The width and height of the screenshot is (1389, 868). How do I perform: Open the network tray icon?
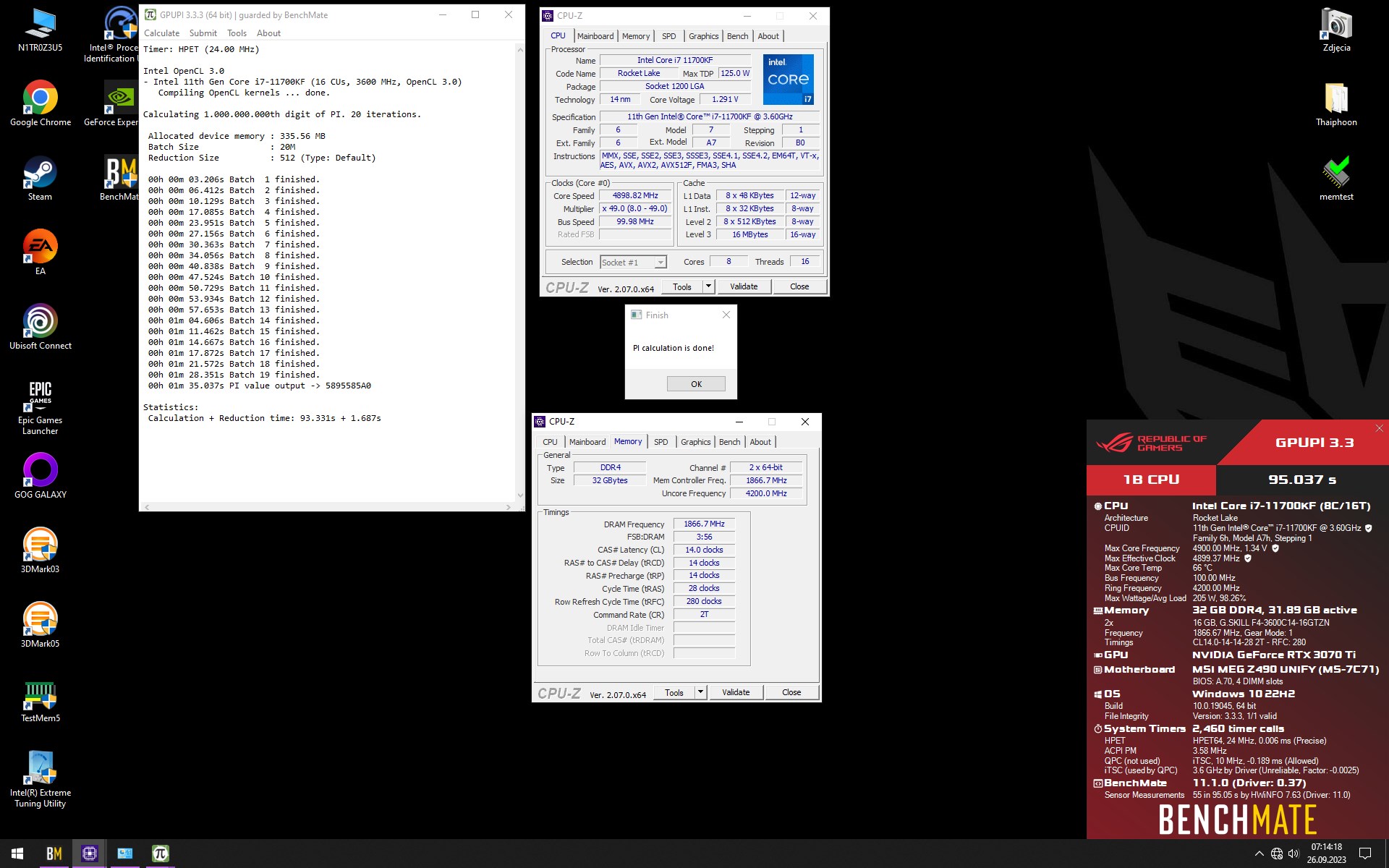(1277, 854)
